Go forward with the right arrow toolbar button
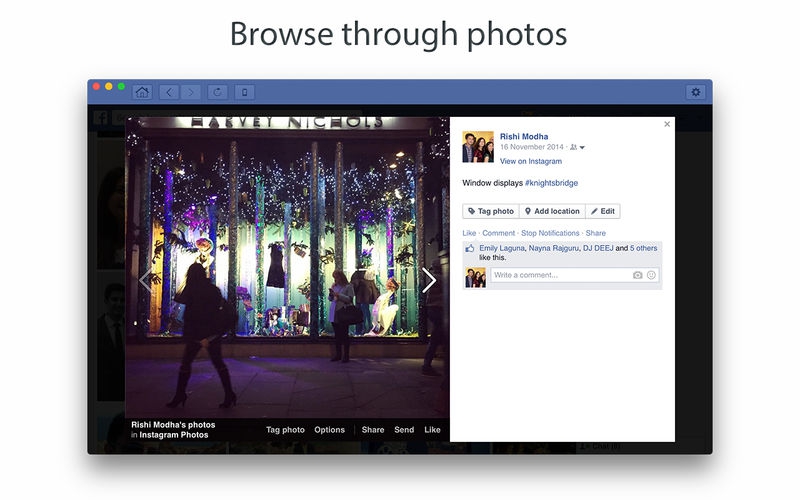The width and height of the screenshot is (800, 500). tap(190, 92)
